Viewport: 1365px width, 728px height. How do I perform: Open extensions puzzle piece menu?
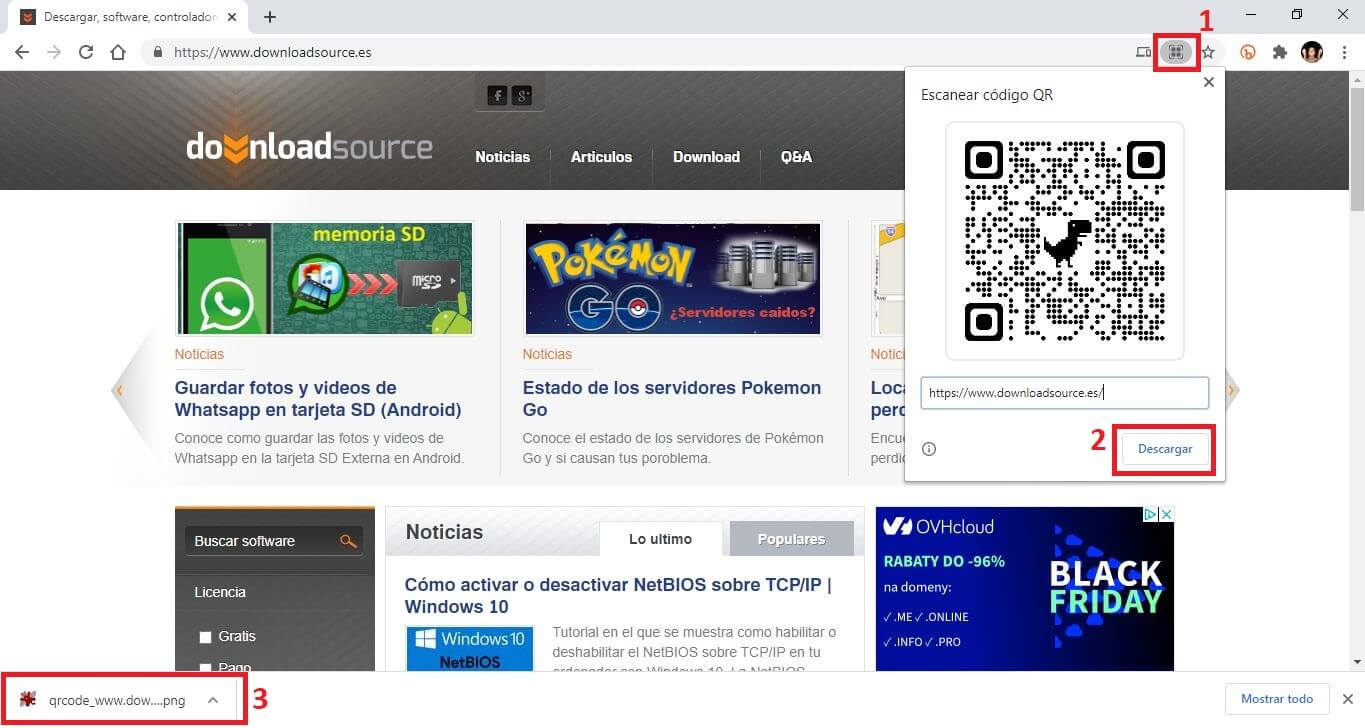pyautogui.click(x=1279, y=52)
